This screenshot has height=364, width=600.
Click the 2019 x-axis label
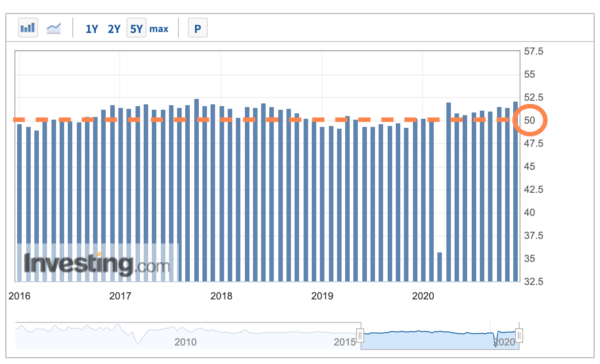pyautogui.click(x=322, y=296)
